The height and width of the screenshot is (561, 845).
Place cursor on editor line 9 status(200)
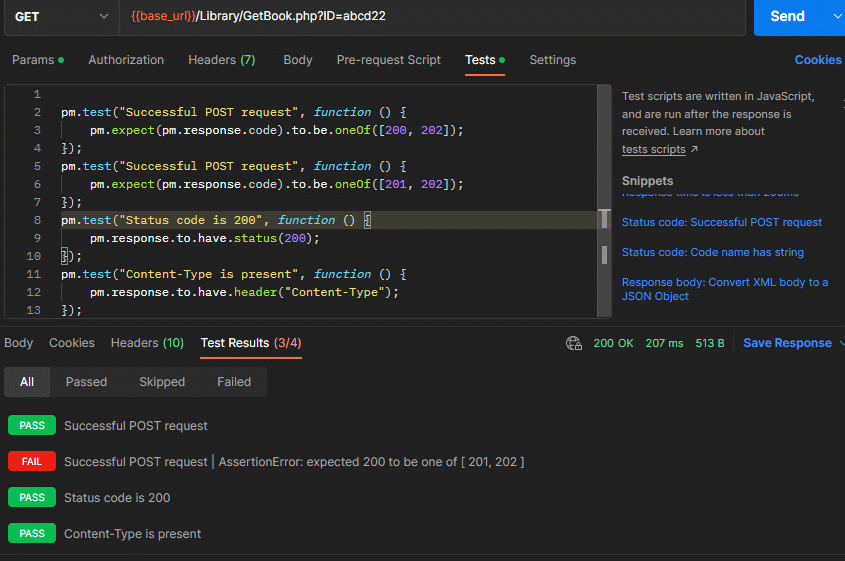tap(276, 238)
